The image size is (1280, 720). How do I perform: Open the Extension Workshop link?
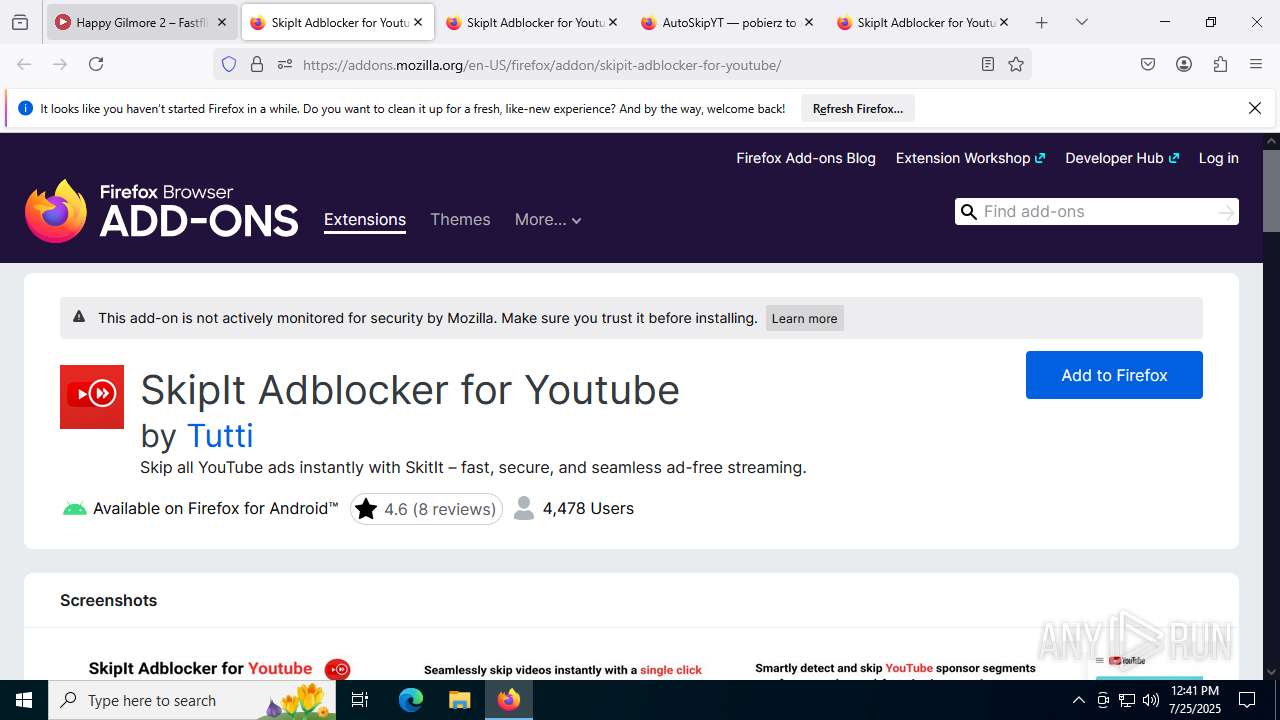[970, 158]
